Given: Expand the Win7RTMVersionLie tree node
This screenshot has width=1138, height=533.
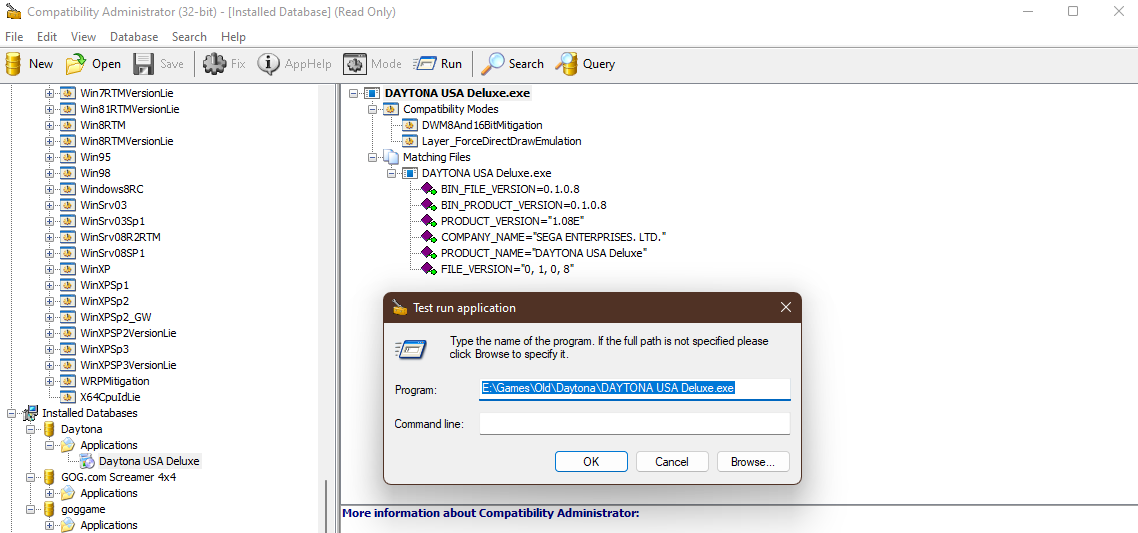Looking at the screenshot, I should point(49,93).
